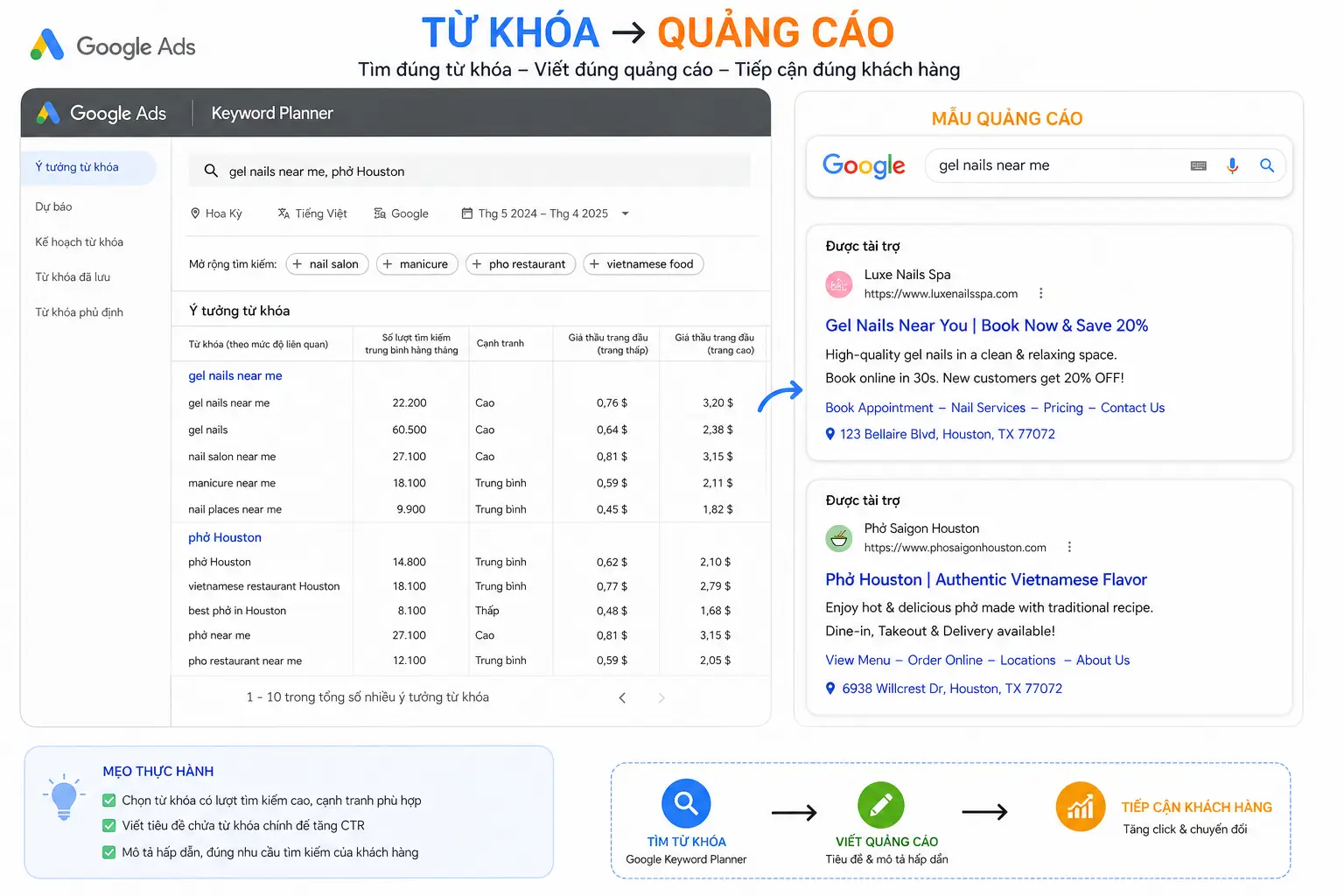Click the green Viết quảng cáo pencil circle

coord(881,805)
